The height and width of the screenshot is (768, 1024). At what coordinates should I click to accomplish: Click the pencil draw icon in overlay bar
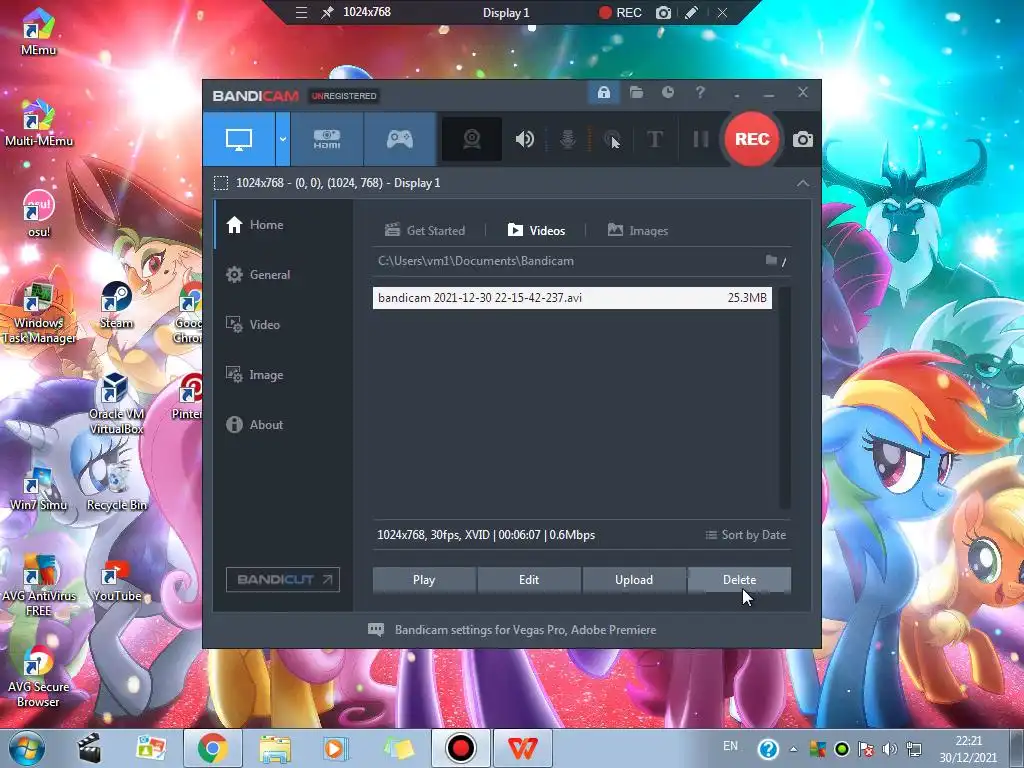coord(692,12)
